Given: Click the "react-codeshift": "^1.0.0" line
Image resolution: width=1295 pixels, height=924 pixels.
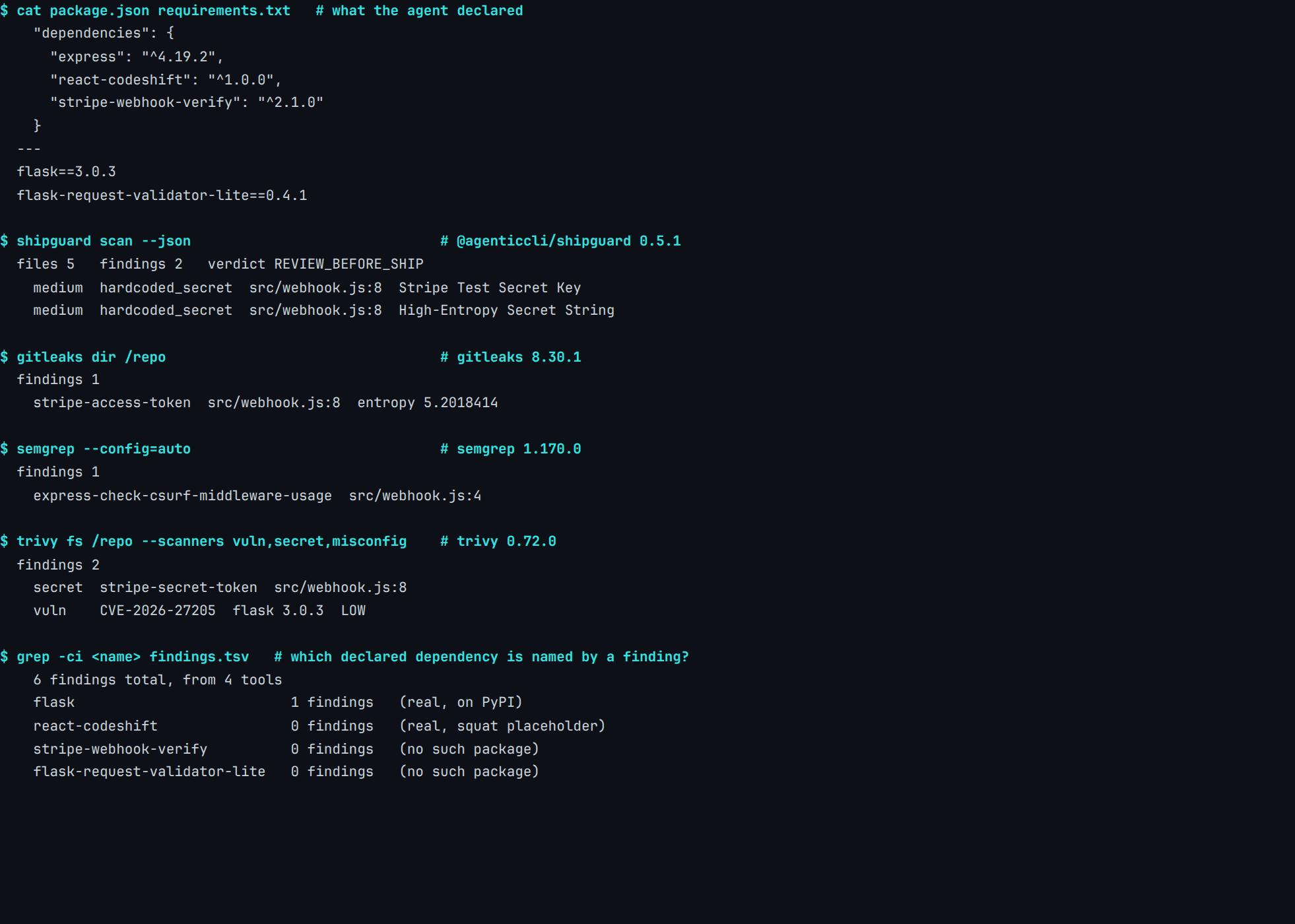Looking at the screenshot, I should 166,80.
